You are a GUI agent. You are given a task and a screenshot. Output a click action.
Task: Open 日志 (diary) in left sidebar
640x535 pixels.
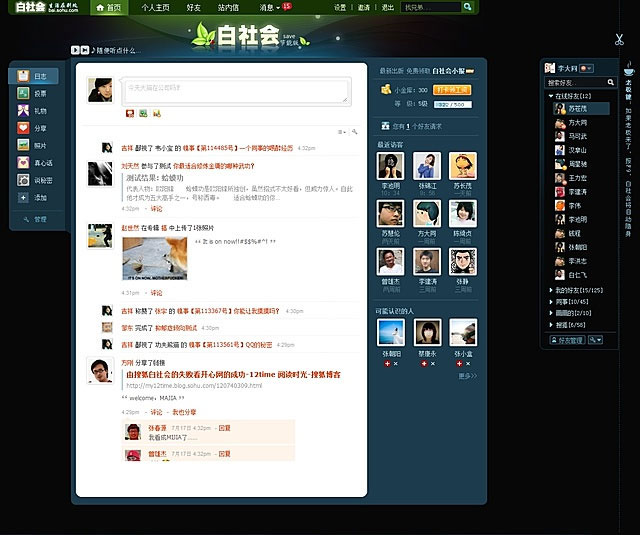coord(33,76)
